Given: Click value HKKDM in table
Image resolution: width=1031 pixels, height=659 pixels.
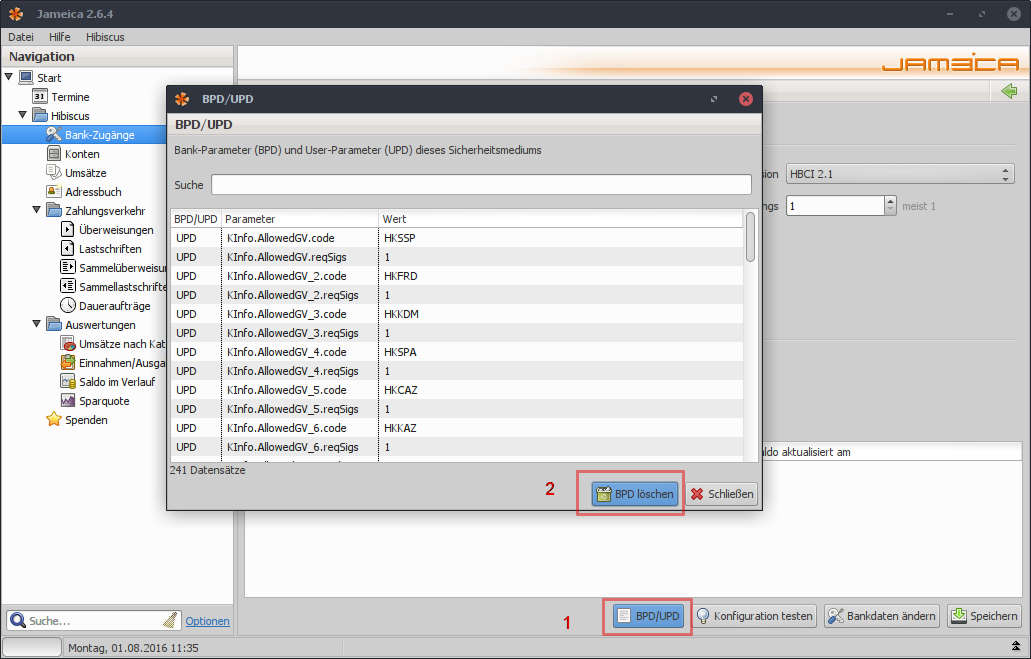Looking at the screenshot, I should (x=402, y=314).
